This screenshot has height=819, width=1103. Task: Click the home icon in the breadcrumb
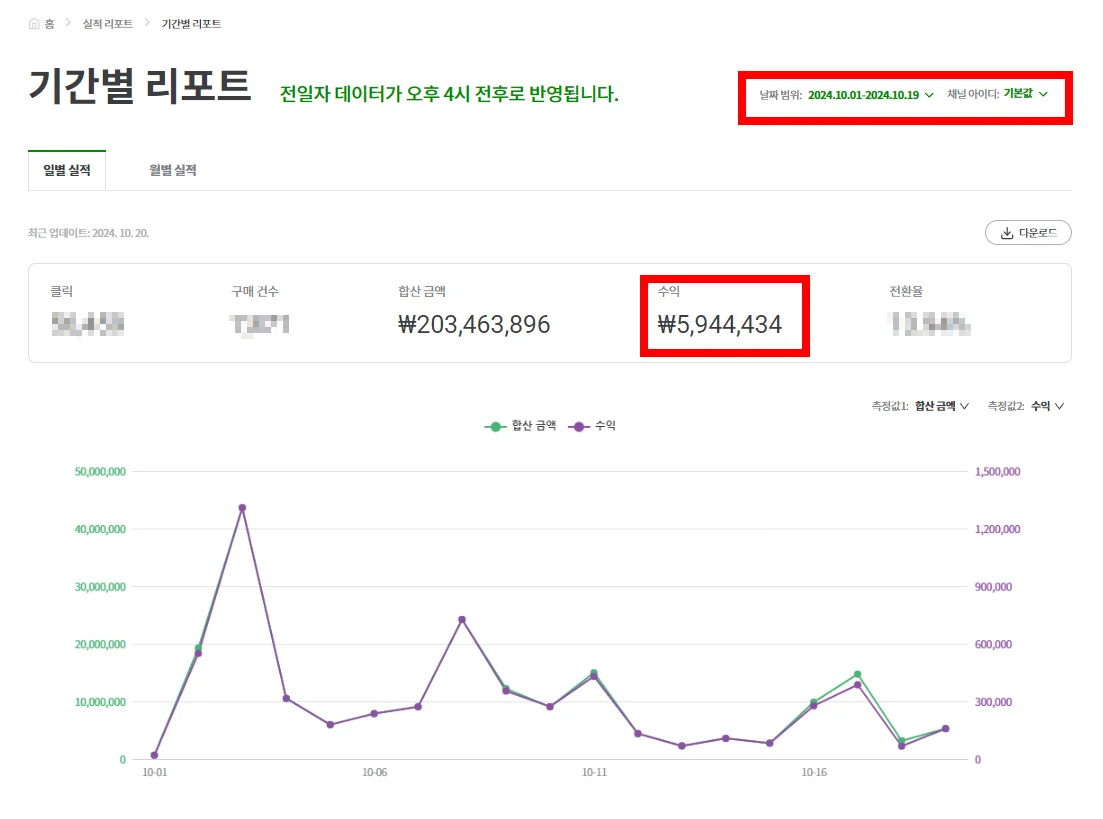(35, 23)
